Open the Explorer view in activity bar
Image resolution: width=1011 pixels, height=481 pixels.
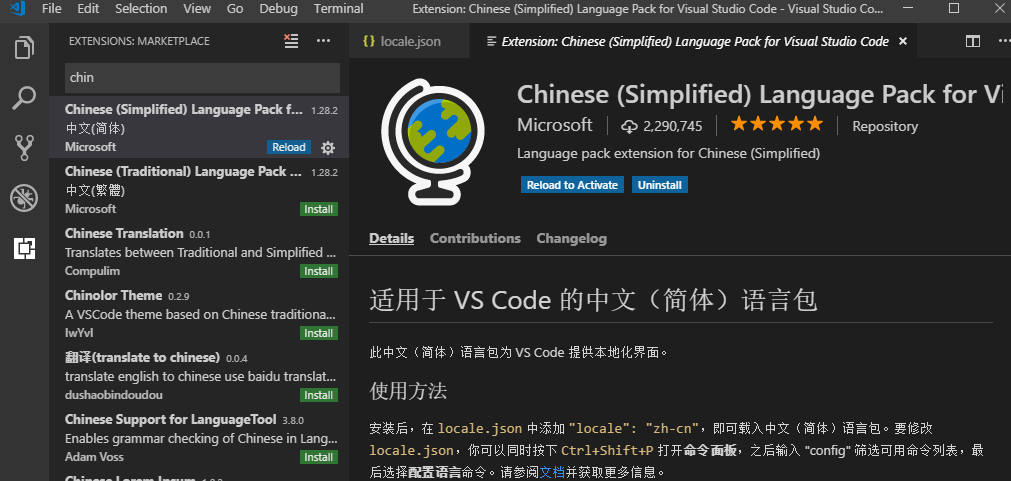click(x=25, y=48)
